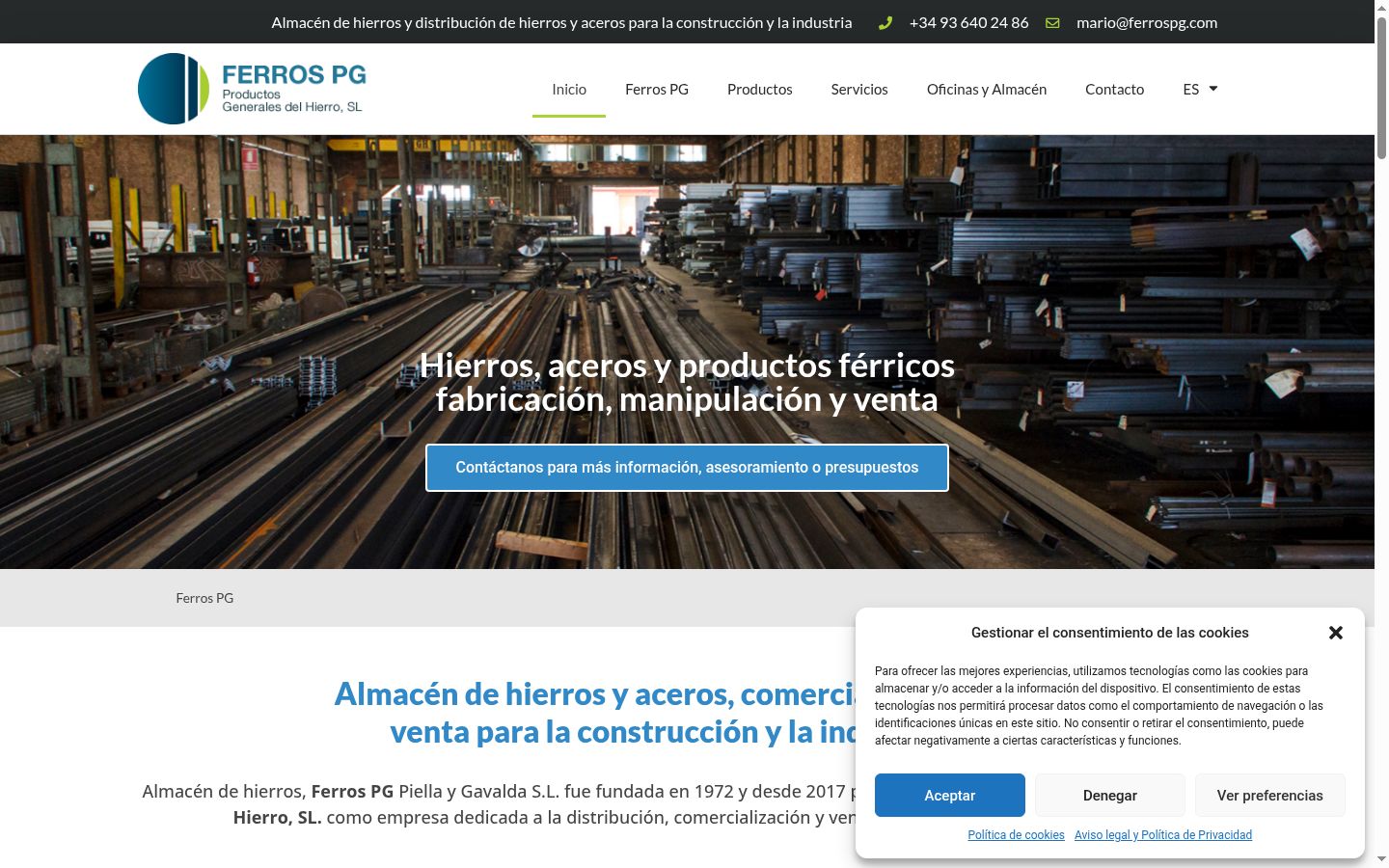The width and height of the screenshot is (1389, 868).
Task: Open the Contacto page
Action: click(1114, 89)
